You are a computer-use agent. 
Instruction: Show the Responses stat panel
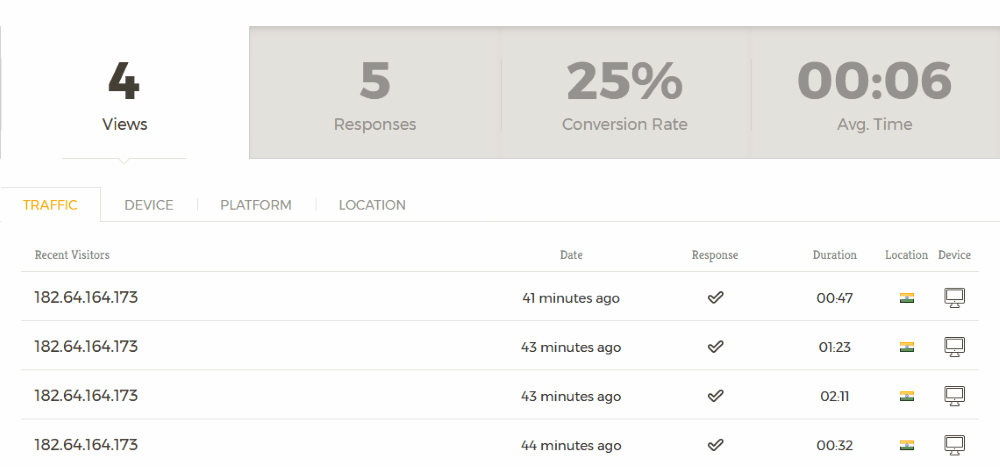click(375, 93)
